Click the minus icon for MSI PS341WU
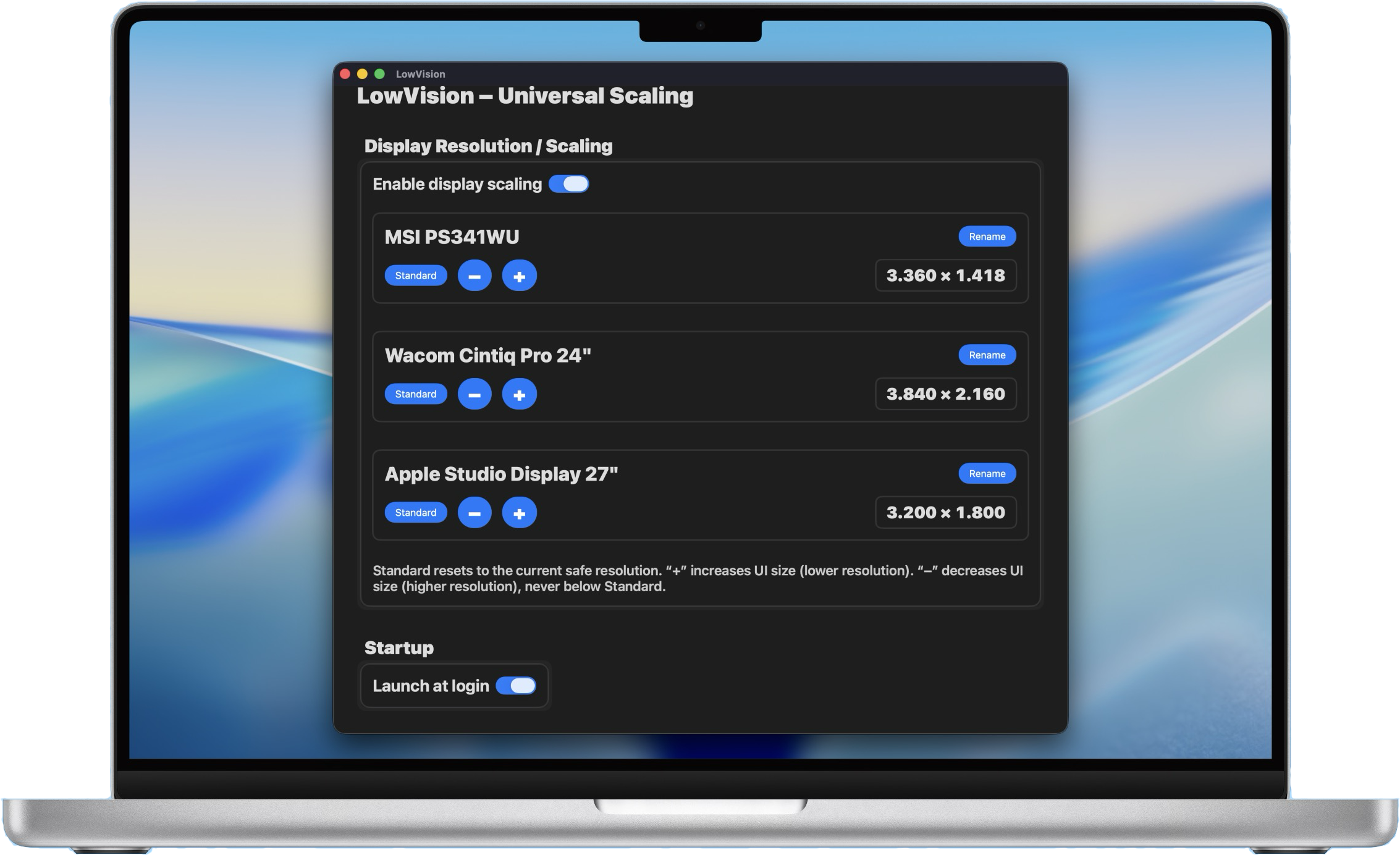The height and width of the screenshot is (855, 1400). [x=474, y=276]
